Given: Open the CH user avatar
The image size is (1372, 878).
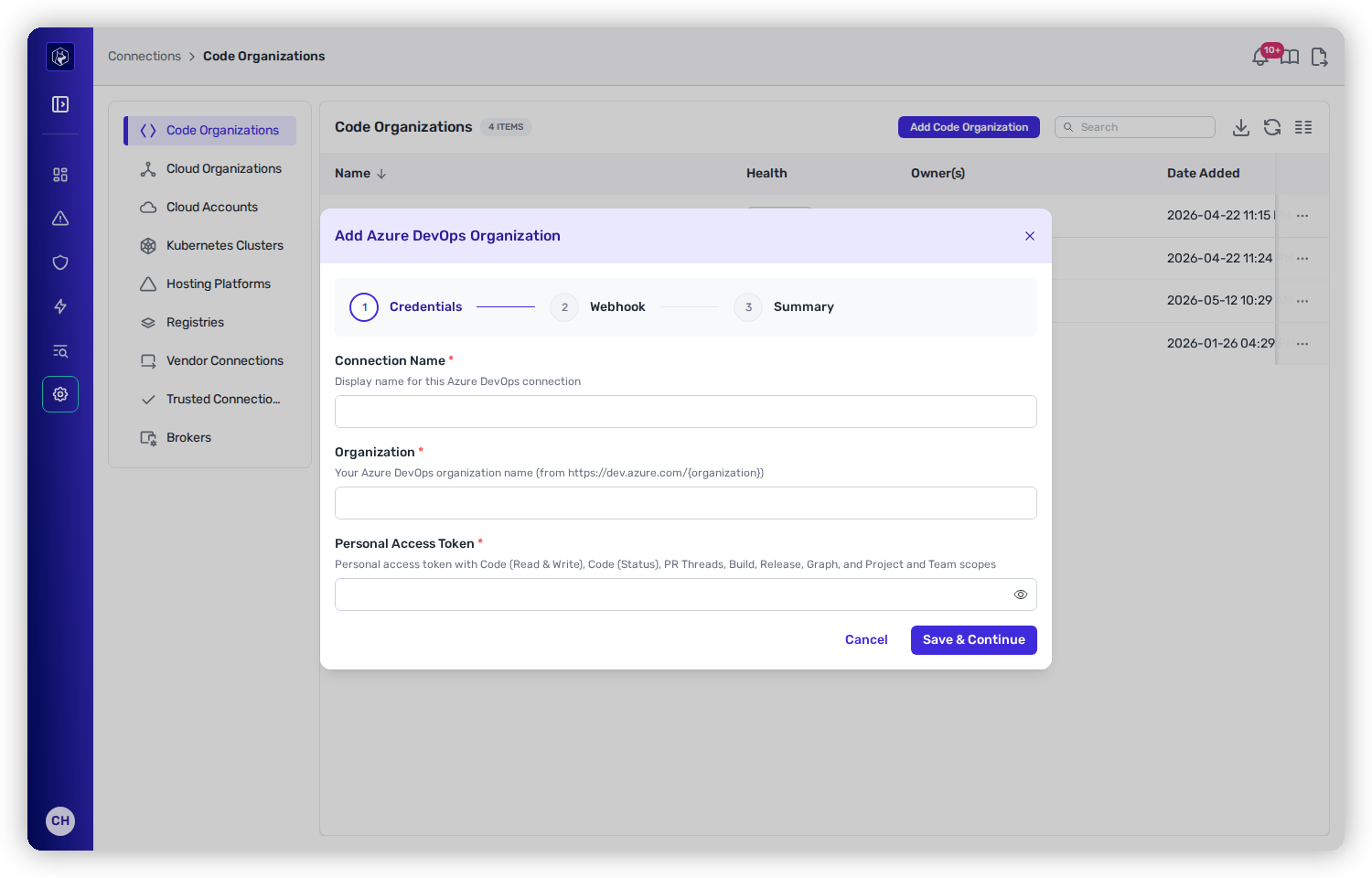Looking at the screenshot, I should coord(60,820).
